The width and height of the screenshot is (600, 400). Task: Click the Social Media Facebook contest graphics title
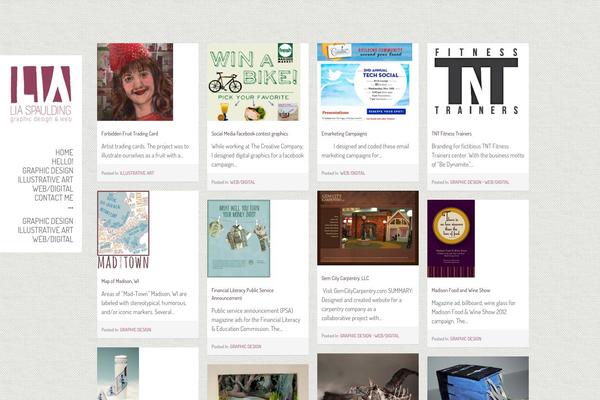pyautogui.click(x=249, y=134)
